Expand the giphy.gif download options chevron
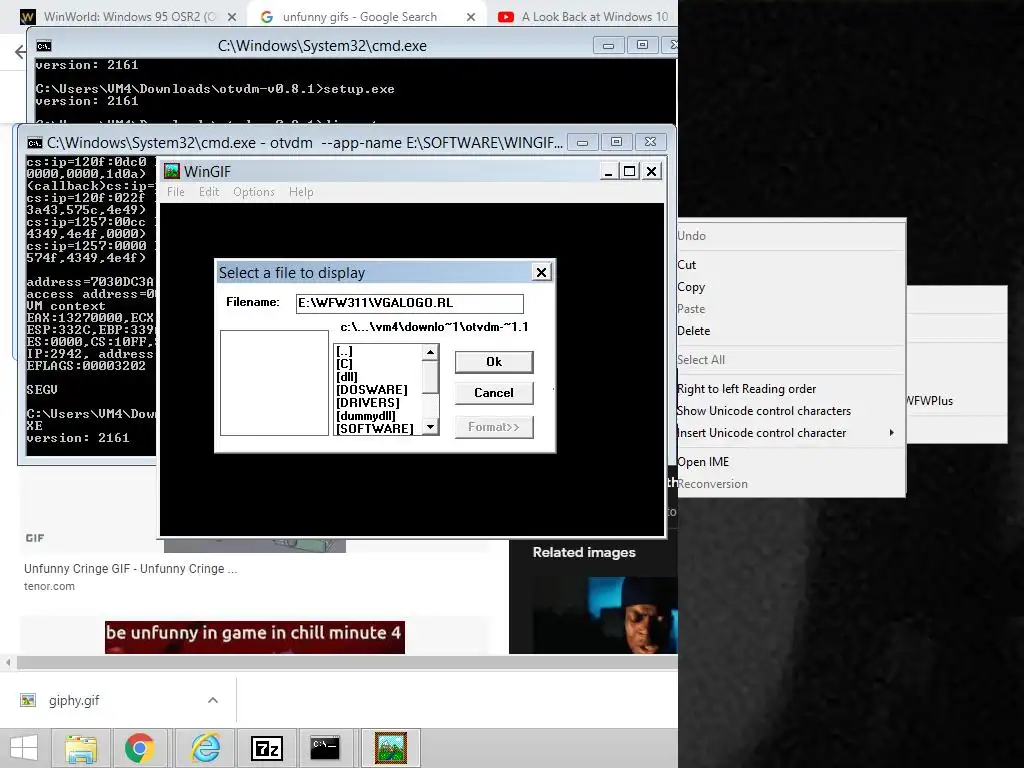The image size is (1024, 768). pyautogui.click(x=213, y=700)
